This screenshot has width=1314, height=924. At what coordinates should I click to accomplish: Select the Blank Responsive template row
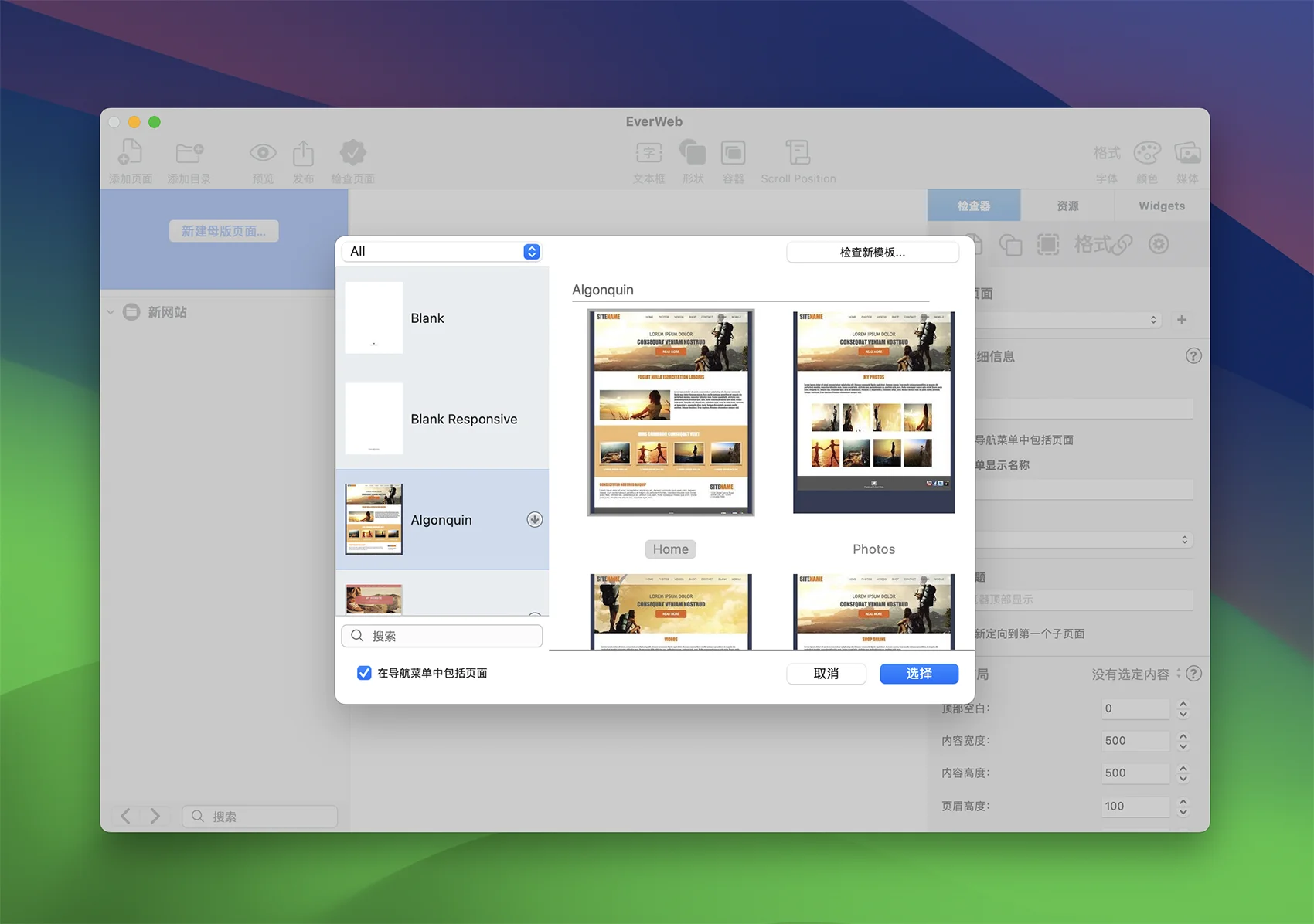pos(442,419)
